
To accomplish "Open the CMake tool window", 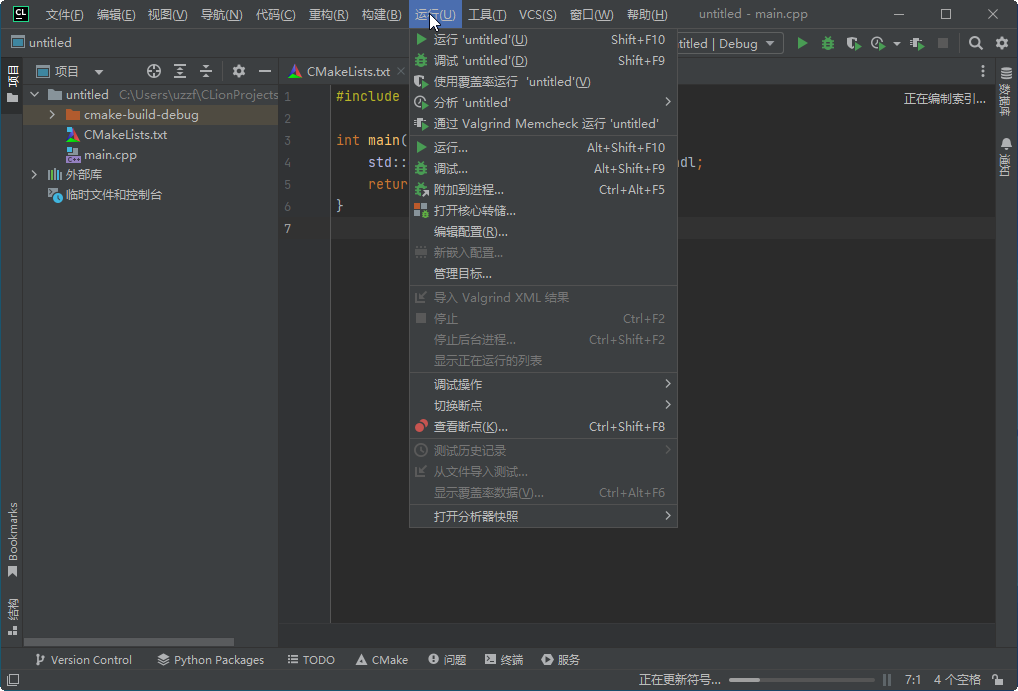I will [x=382, y=660].
